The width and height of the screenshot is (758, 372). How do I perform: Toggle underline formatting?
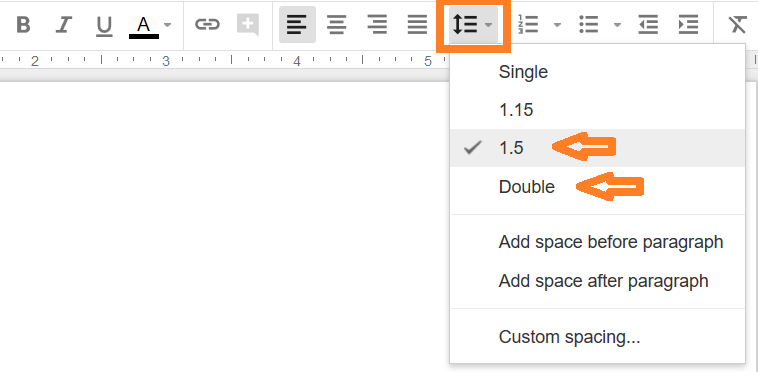104,25
